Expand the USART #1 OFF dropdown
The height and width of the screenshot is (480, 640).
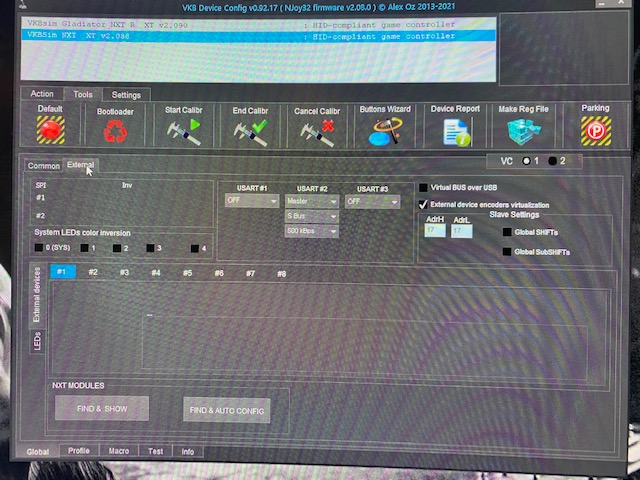(x=251, y=200)
